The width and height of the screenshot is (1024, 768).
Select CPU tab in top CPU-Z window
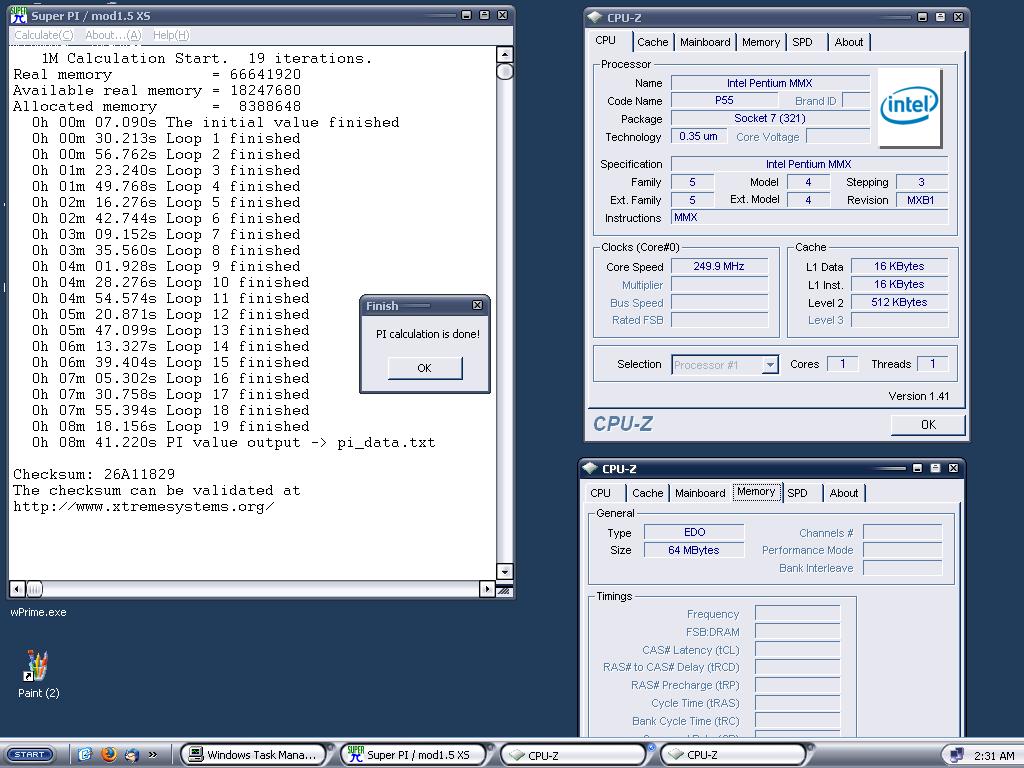605,40
